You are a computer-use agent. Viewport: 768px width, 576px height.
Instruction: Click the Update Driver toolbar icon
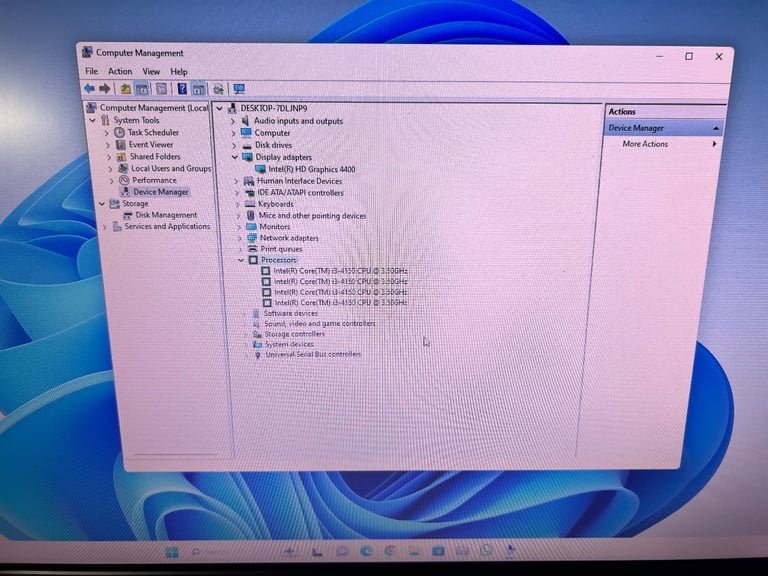click(218, 89)
